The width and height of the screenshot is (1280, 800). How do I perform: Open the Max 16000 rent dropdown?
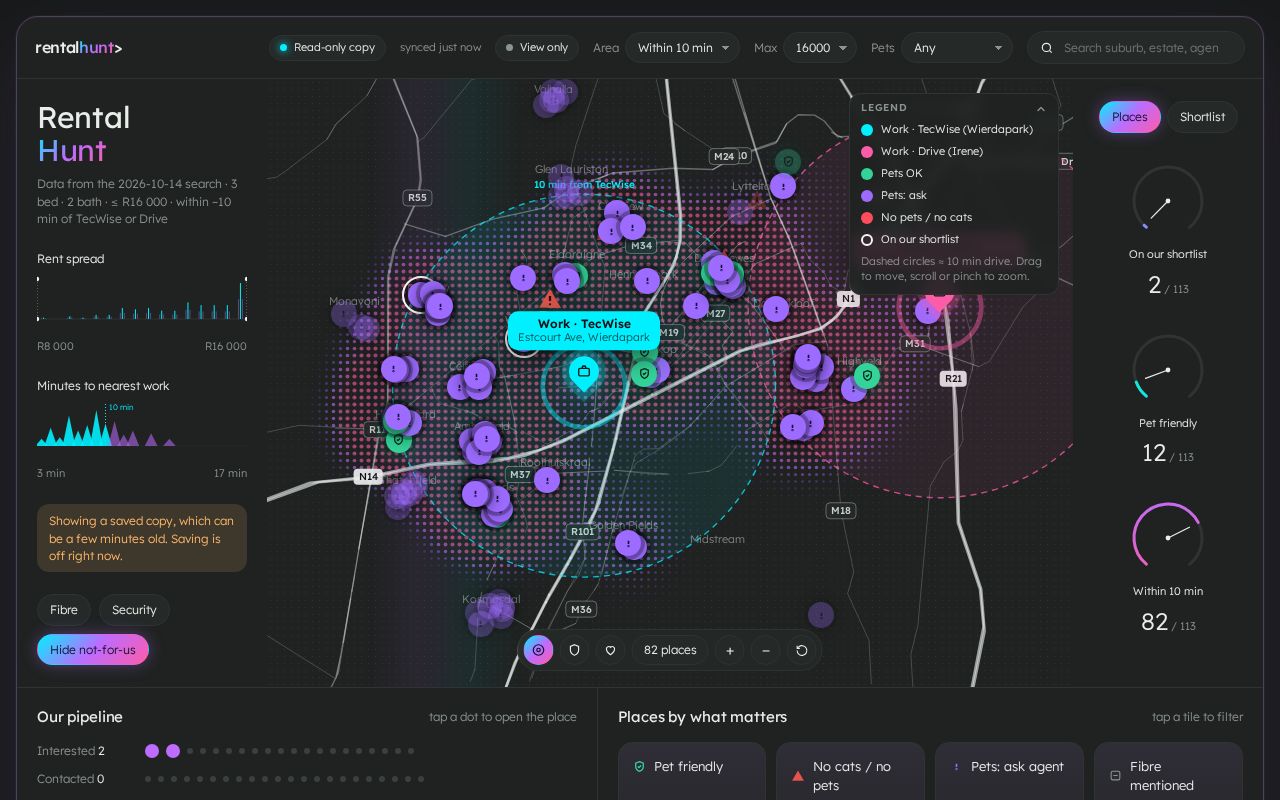tap(820, 48)
